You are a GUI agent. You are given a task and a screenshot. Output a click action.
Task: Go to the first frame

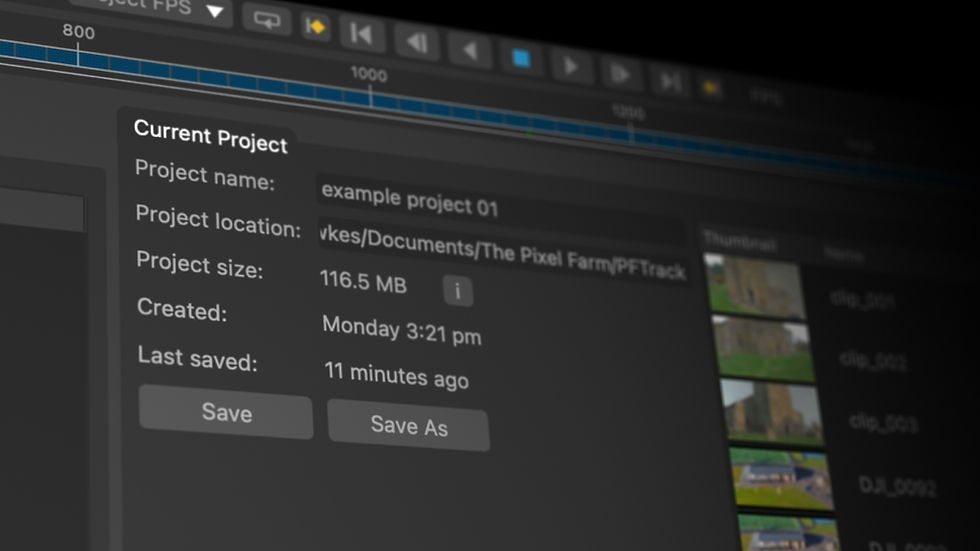[362, 33]
